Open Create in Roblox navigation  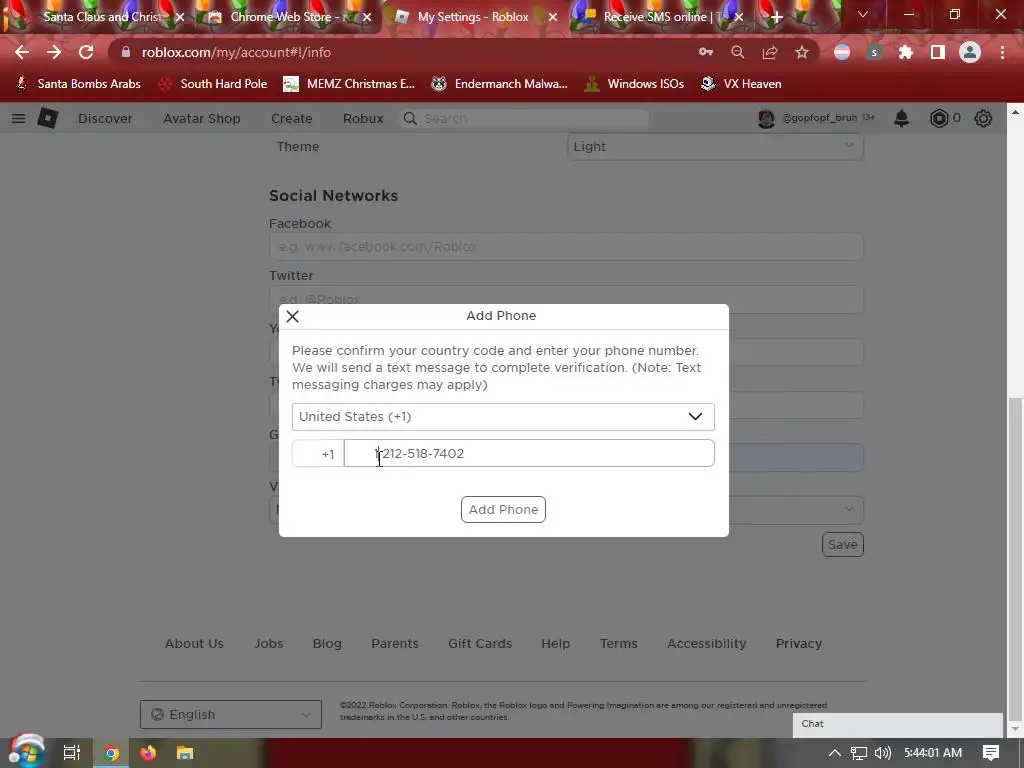click(x=291, y=118)
